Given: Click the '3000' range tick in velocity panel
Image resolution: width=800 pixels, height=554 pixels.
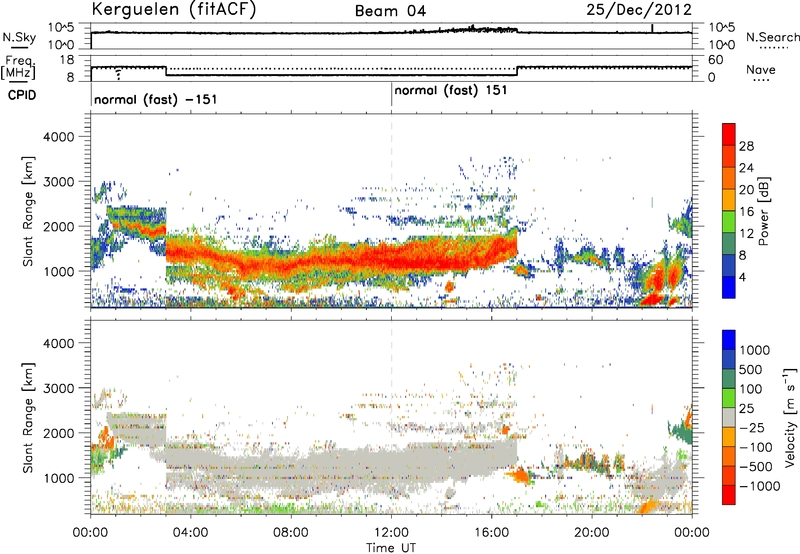Looking at the screenshot, I should pos(59,388).
